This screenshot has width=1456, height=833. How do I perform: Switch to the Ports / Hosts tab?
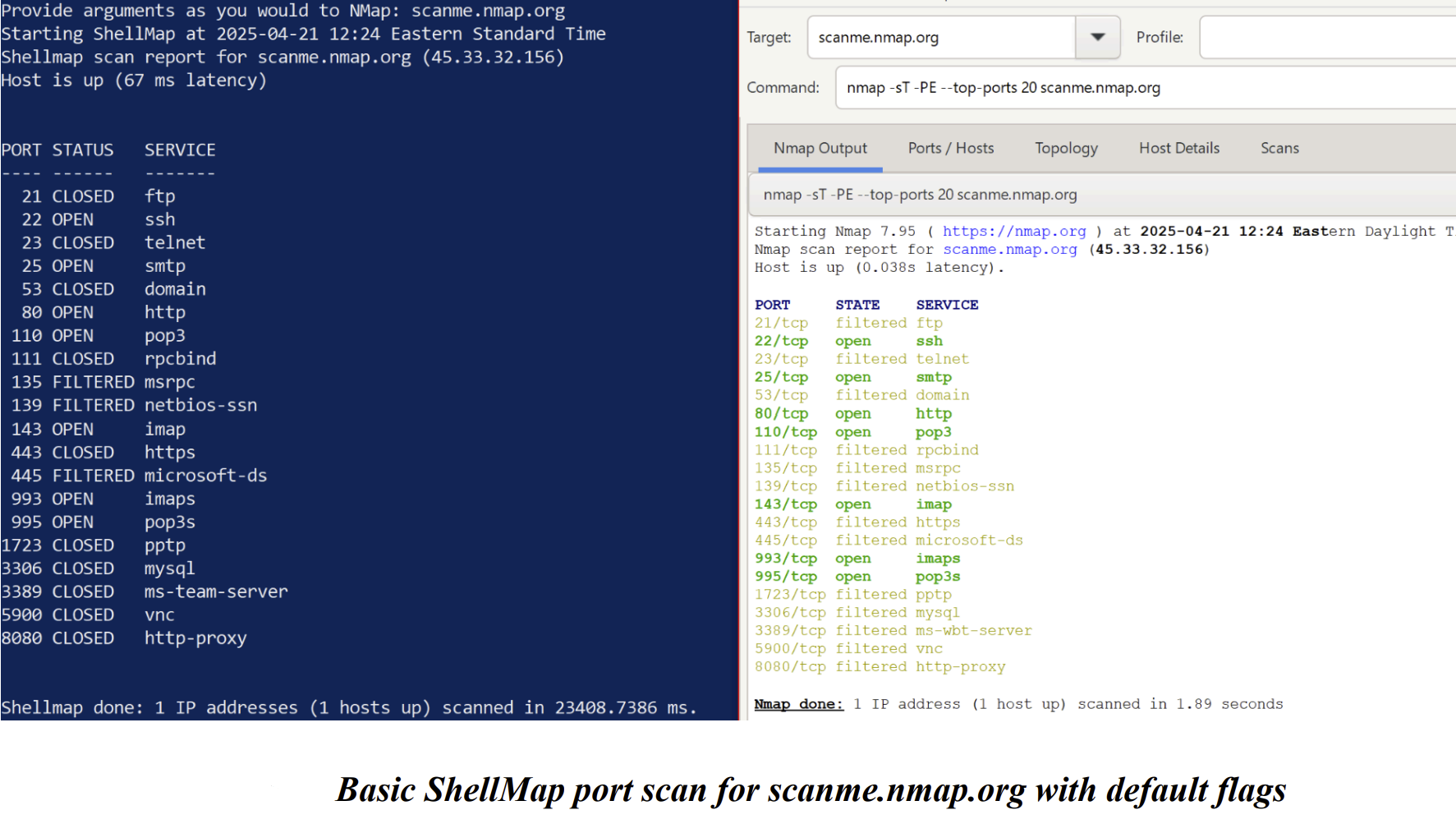pos(951,148)
